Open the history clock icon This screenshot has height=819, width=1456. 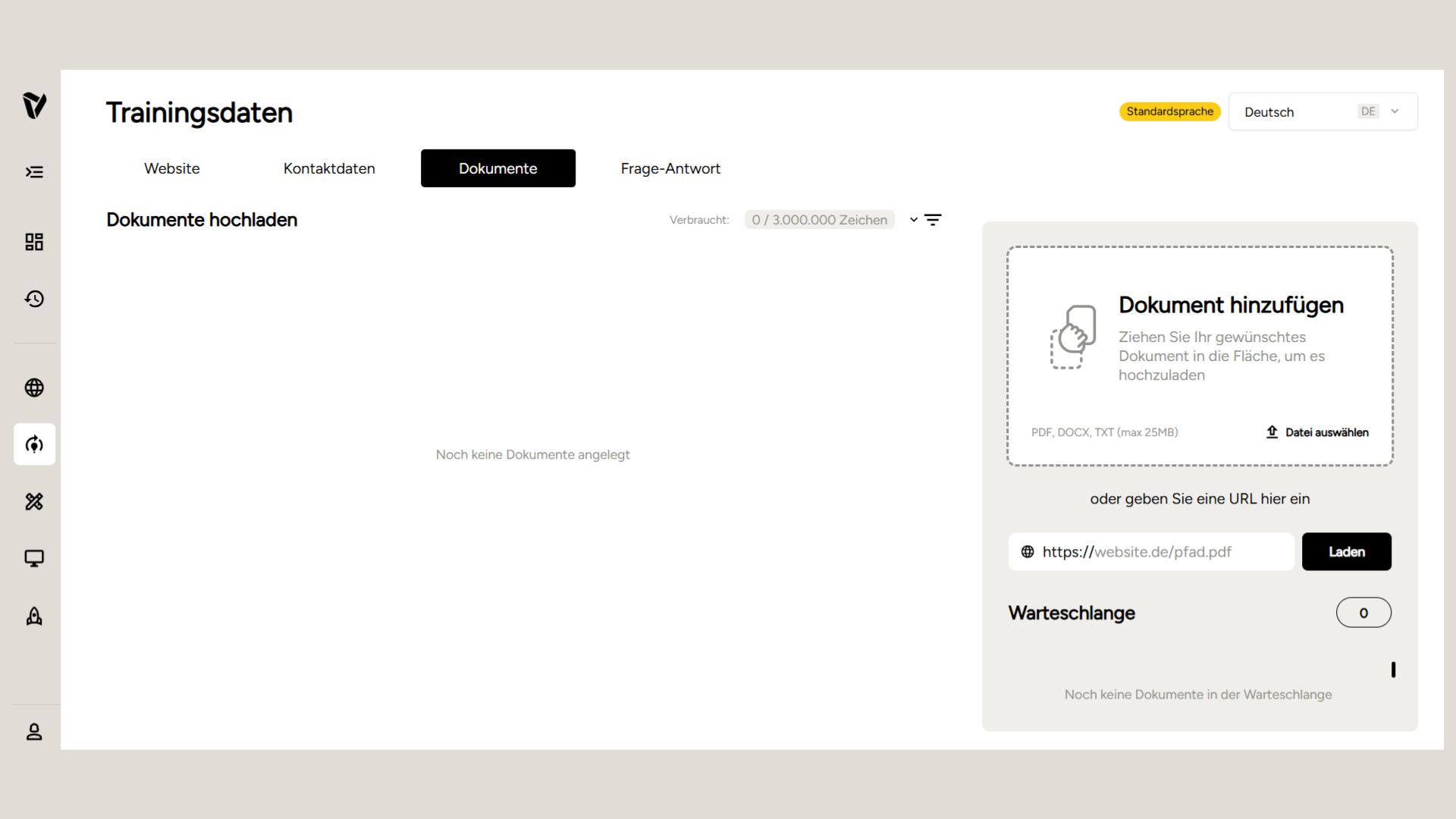(x=34, y=299)
